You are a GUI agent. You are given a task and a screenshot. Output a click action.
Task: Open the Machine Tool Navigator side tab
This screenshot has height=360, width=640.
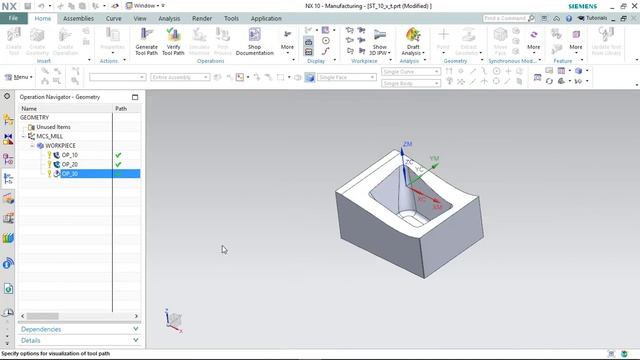8,218
